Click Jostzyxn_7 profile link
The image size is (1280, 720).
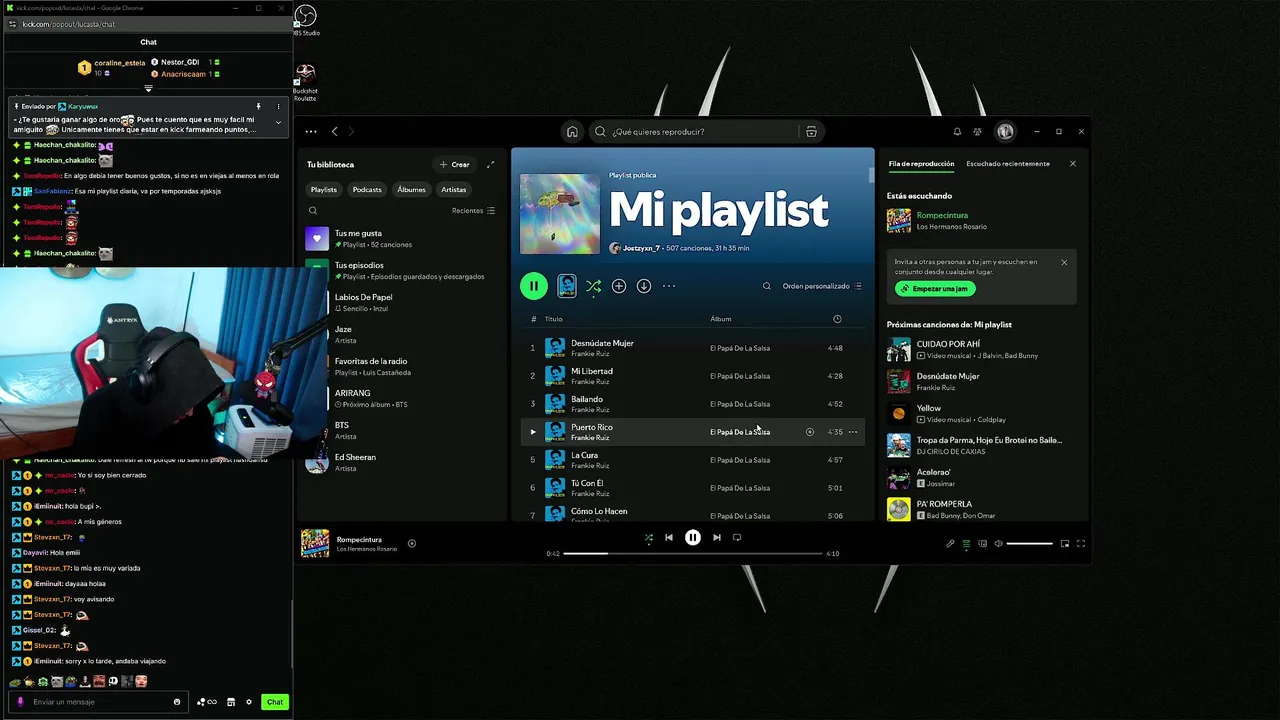[641, 248]
